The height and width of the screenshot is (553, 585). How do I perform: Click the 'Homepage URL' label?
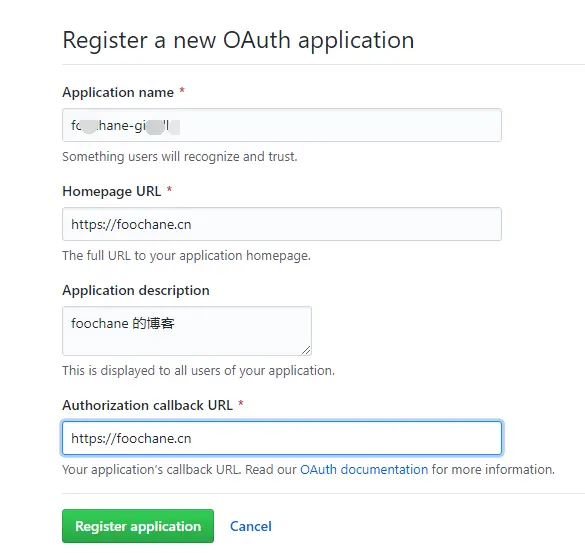pos(112,191)
